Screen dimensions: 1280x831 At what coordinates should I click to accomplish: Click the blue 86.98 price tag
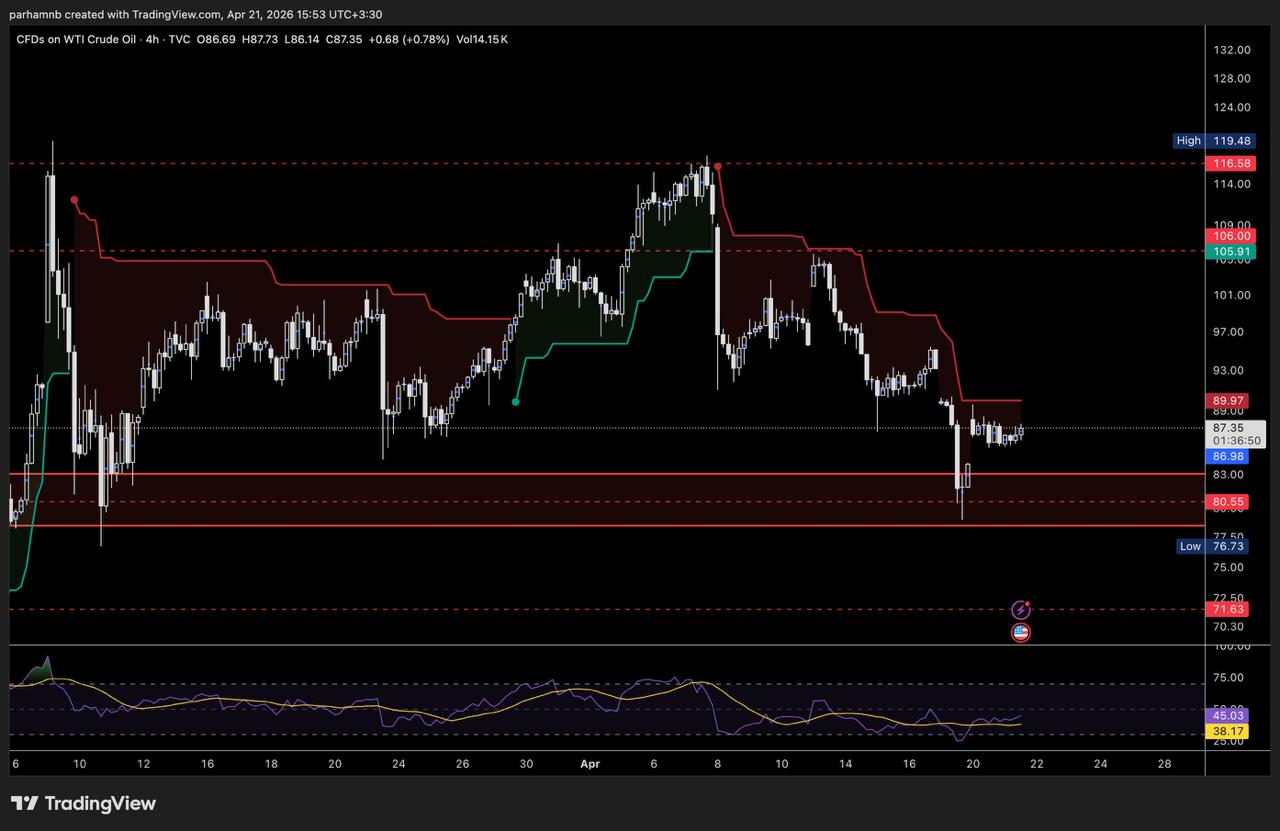pos(1228,456)
